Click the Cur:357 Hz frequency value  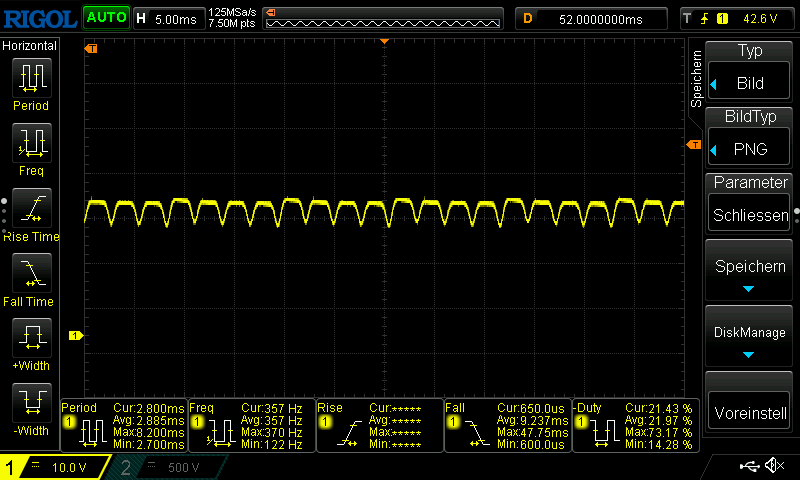pos(271,409)
